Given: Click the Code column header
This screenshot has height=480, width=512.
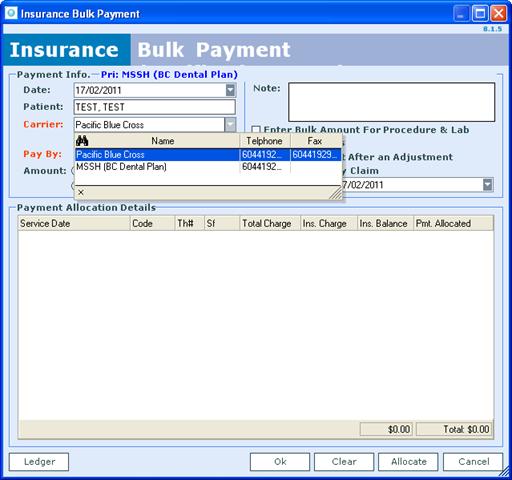Looking at the screenshot, I should pyautogui.click(x=152, y=223).
